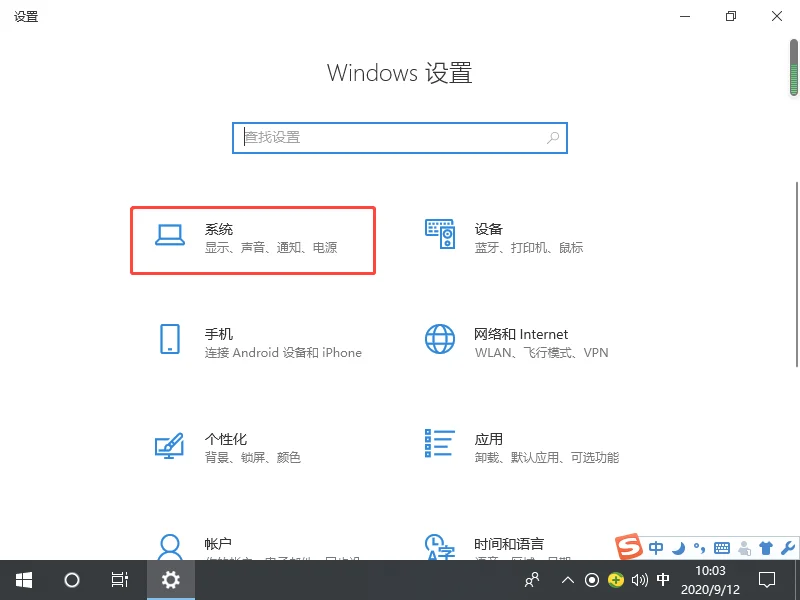Click the Sogou S logo
This screenshot has width=800, height=600.
click(x=628, y=546)
